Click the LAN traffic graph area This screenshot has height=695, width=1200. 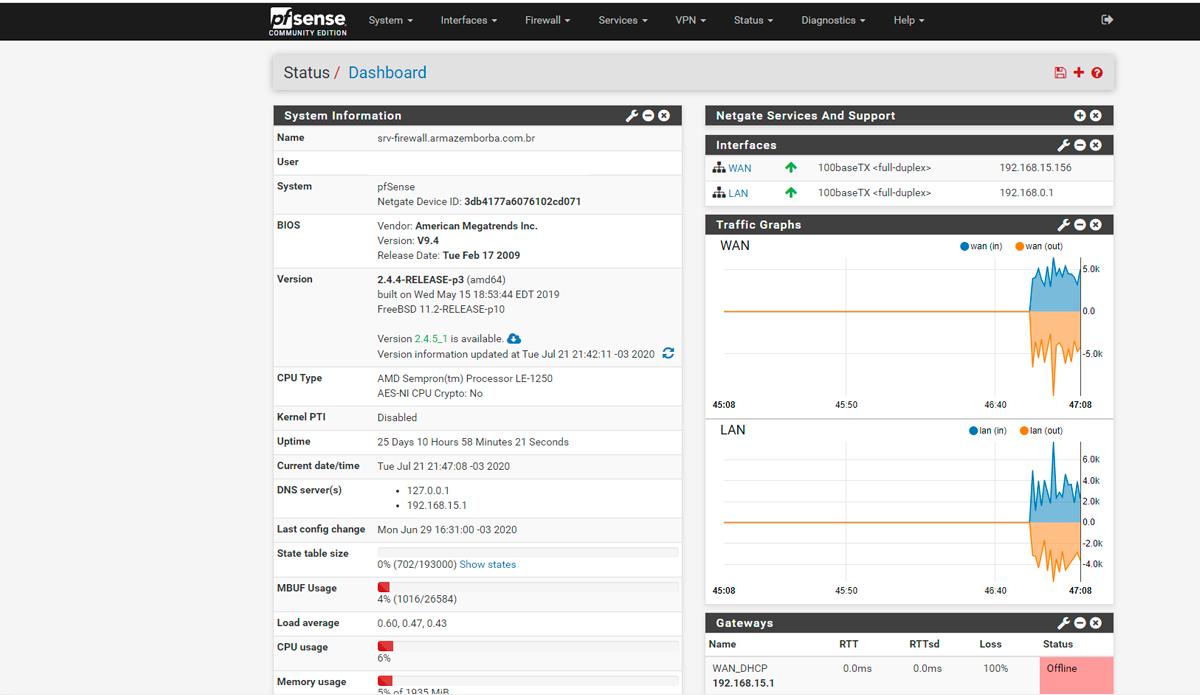pos(902,510)
